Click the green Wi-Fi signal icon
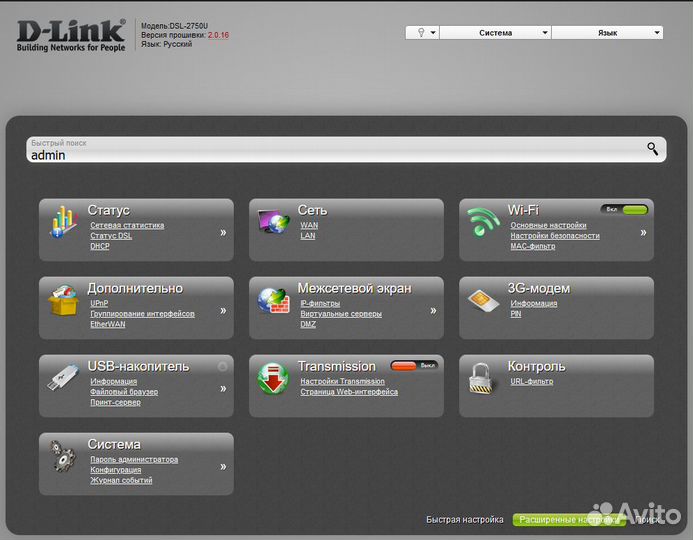693x540 pixels. click(x=483, y=222)
